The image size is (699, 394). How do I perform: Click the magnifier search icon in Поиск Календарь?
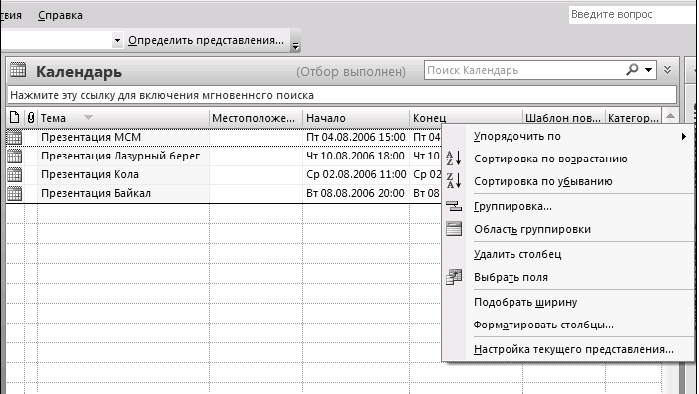632,70
